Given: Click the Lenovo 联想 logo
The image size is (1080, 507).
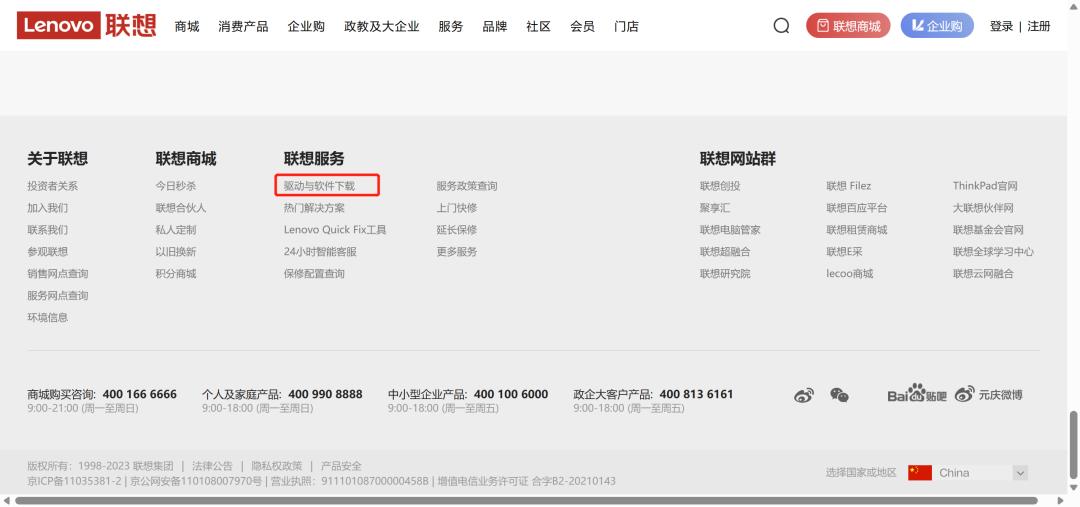Looking at the screenshot, I should pyautogui.click(x=87, y=25).
